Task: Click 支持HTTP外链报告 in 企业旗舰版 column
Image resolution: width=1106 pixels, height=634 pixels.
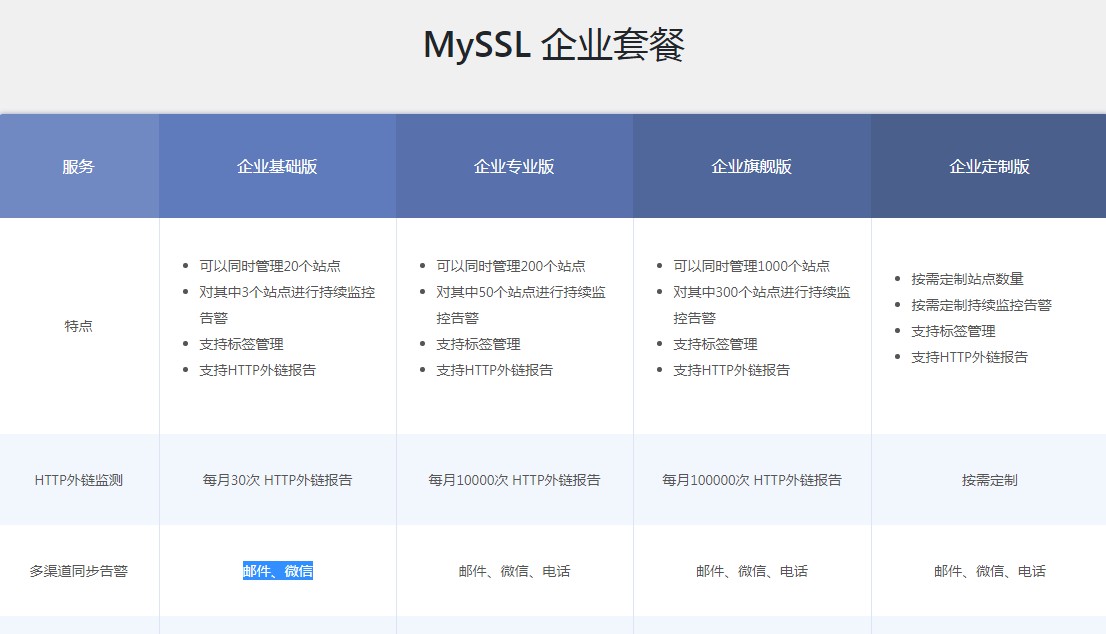Action: click(731, 370)
